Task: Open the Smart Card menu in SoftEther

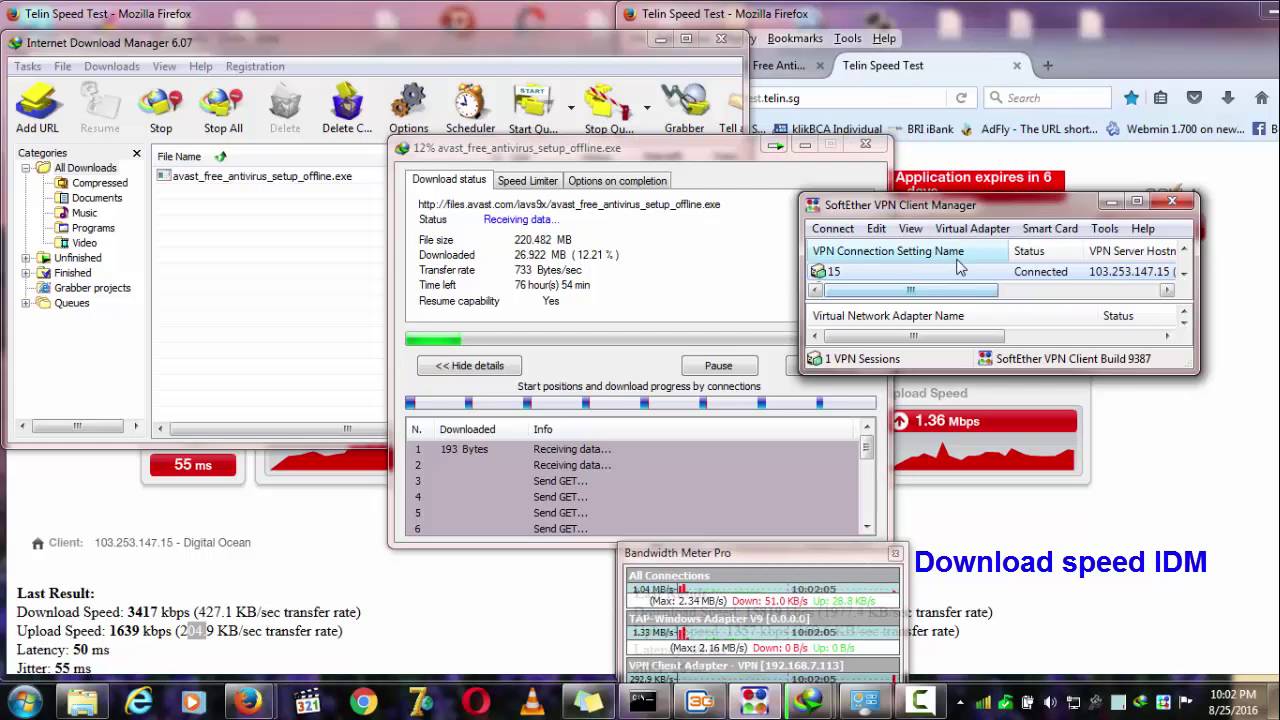Action: click(1050, 229)
